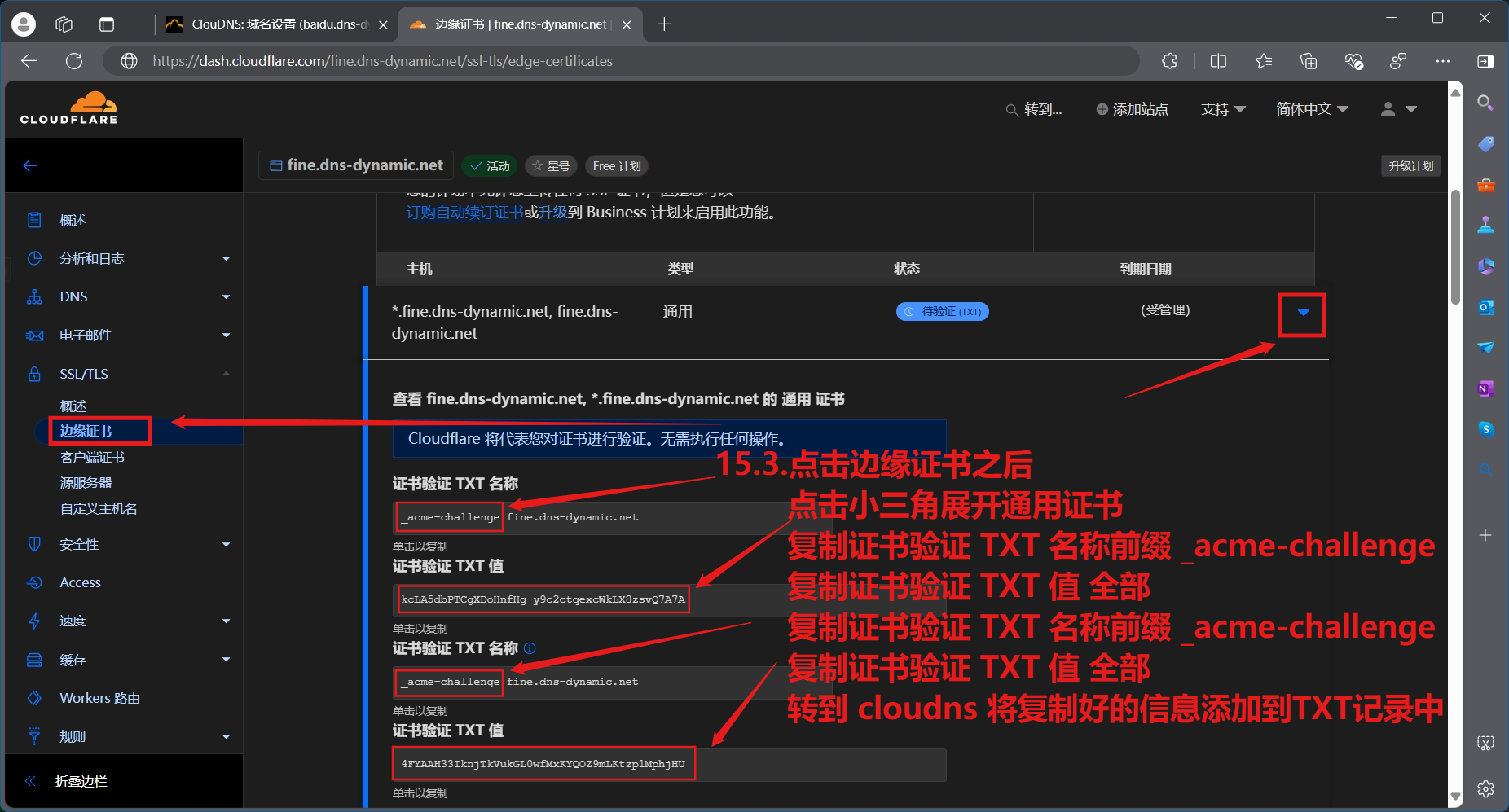
Task: Open browser settings and more menu
Action: click(x=1443, y=61)
